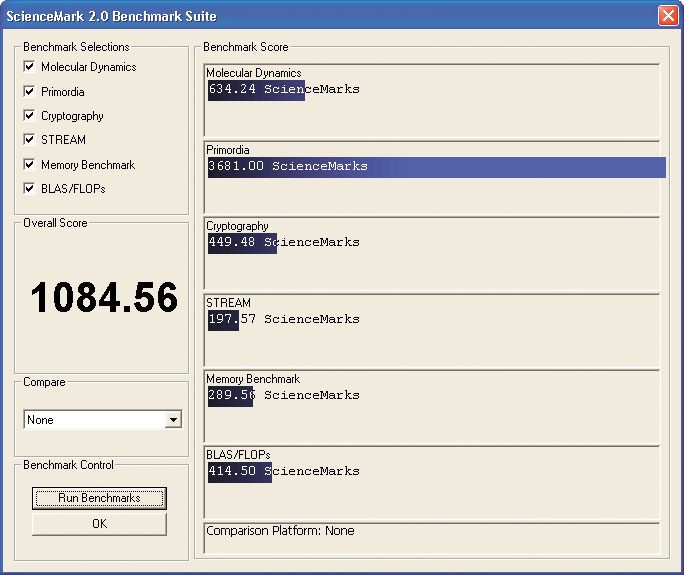The width and height of the screenshot is (684, 575).
Task: Toggle the STREAM benchmark checkbox
Action: (x=29, y=140)
